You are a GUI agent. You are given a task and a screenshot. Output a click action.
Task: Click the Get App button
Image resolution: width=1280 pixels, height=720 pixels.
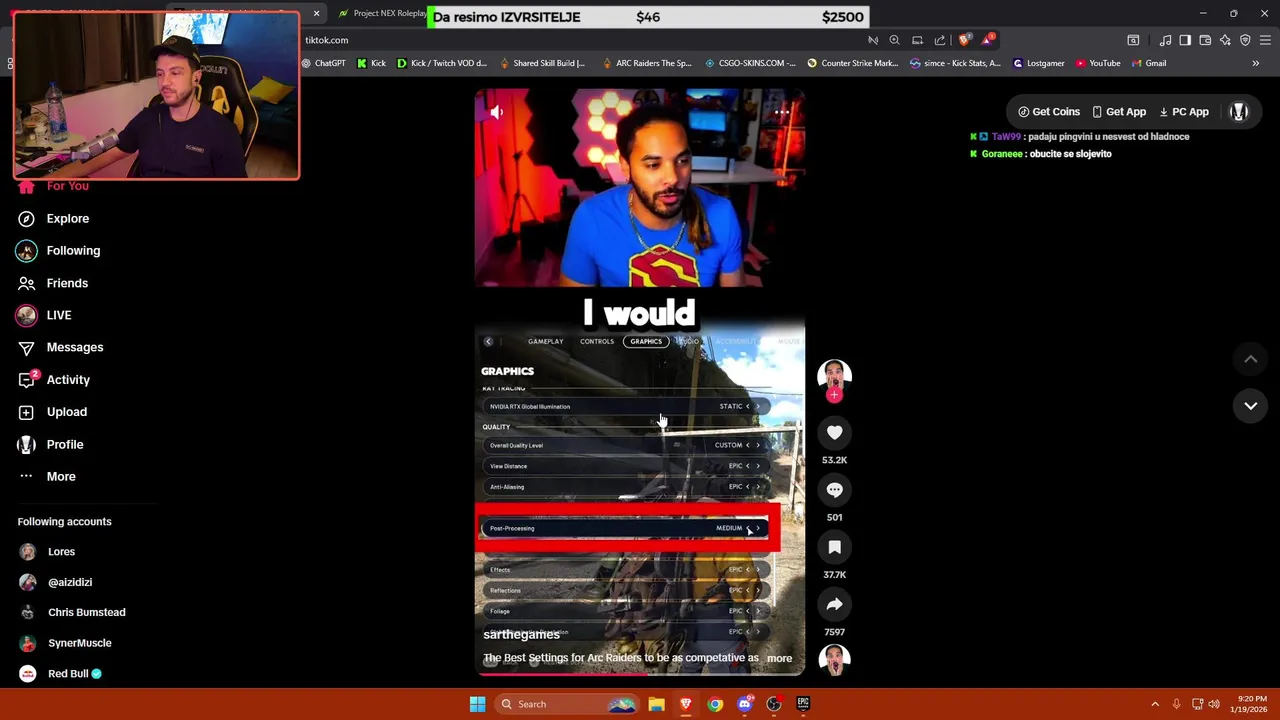[1119, 112]
